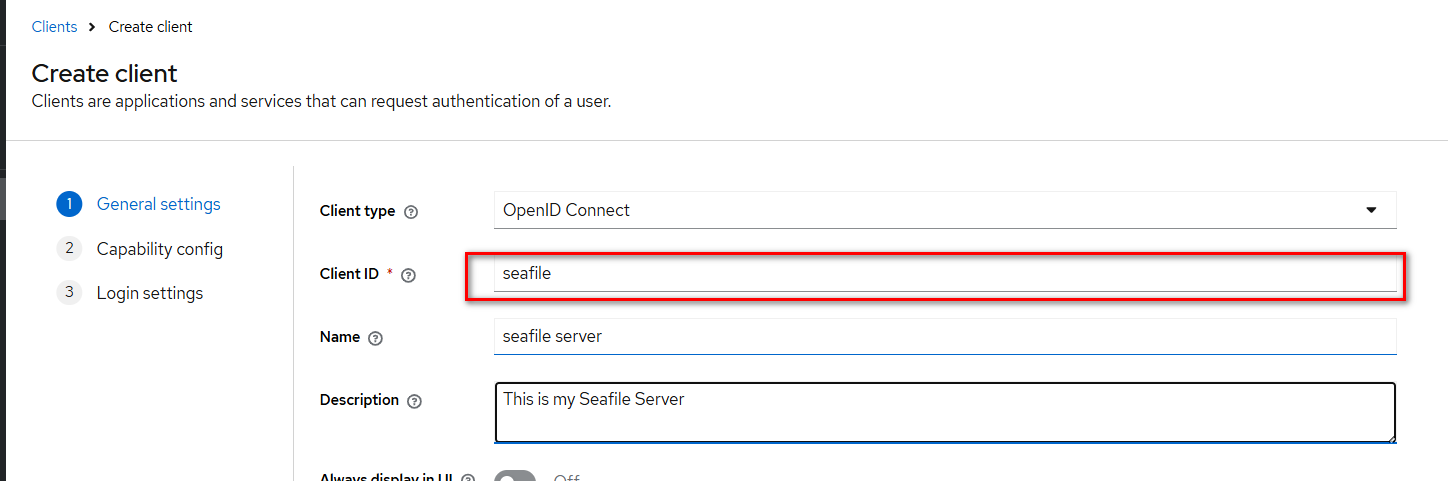The width and height of the screenshot is (1448, 481).
Task: Click the Name field with seafile server
Action: (945, 336)
